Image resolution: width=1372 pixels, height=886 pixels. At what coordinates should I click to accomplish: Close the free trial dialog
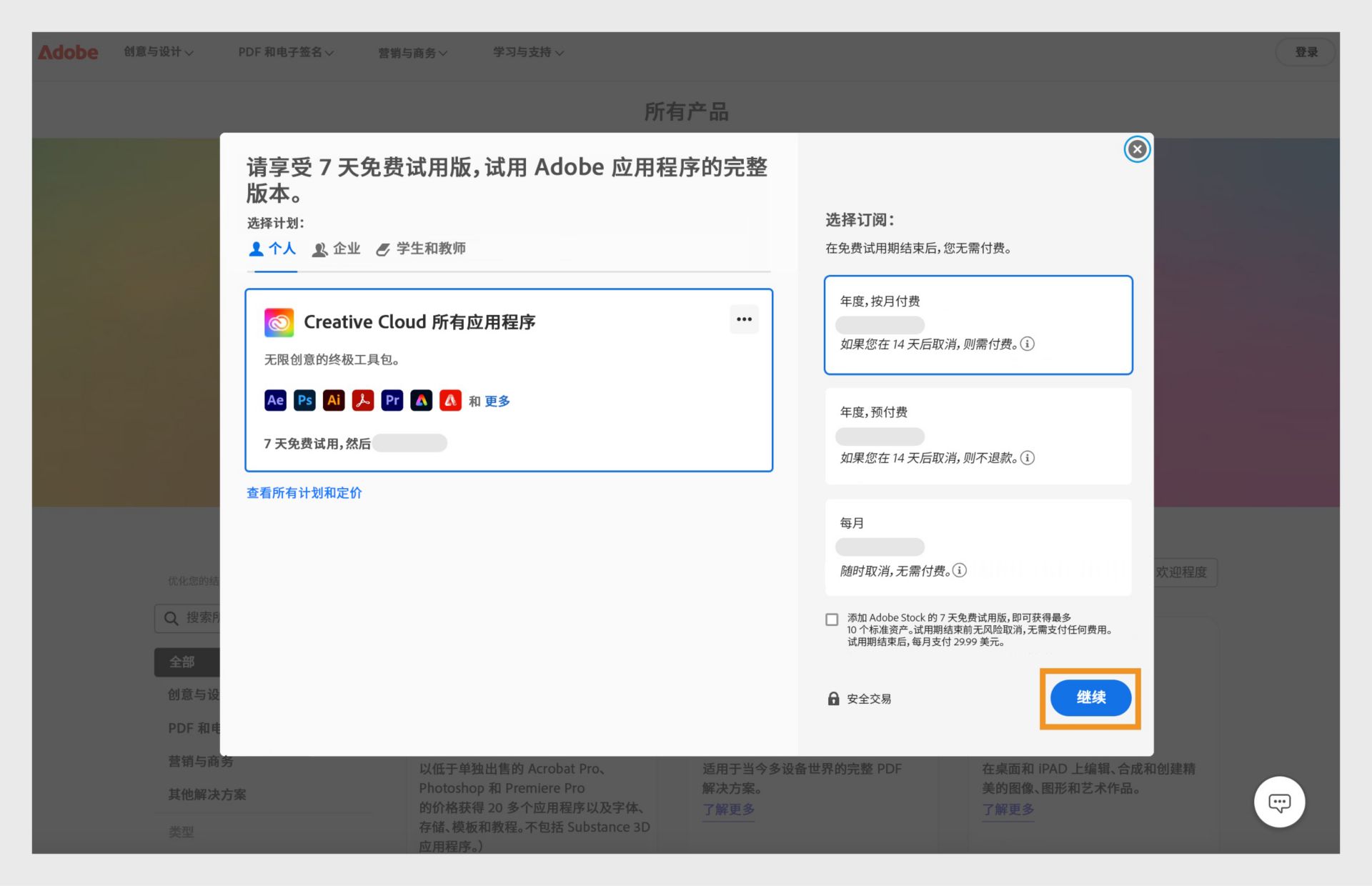click(x=1137, y=149)
